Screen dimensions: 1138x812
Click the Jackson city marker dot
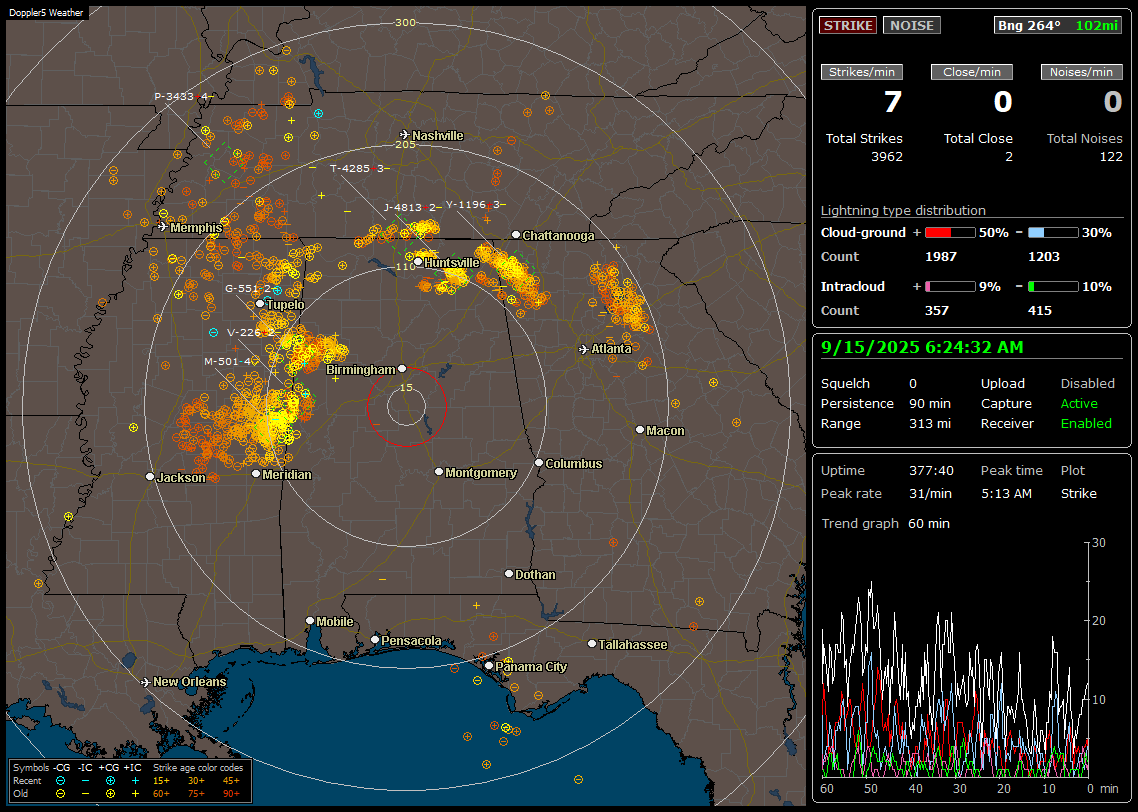click(150, 477)
